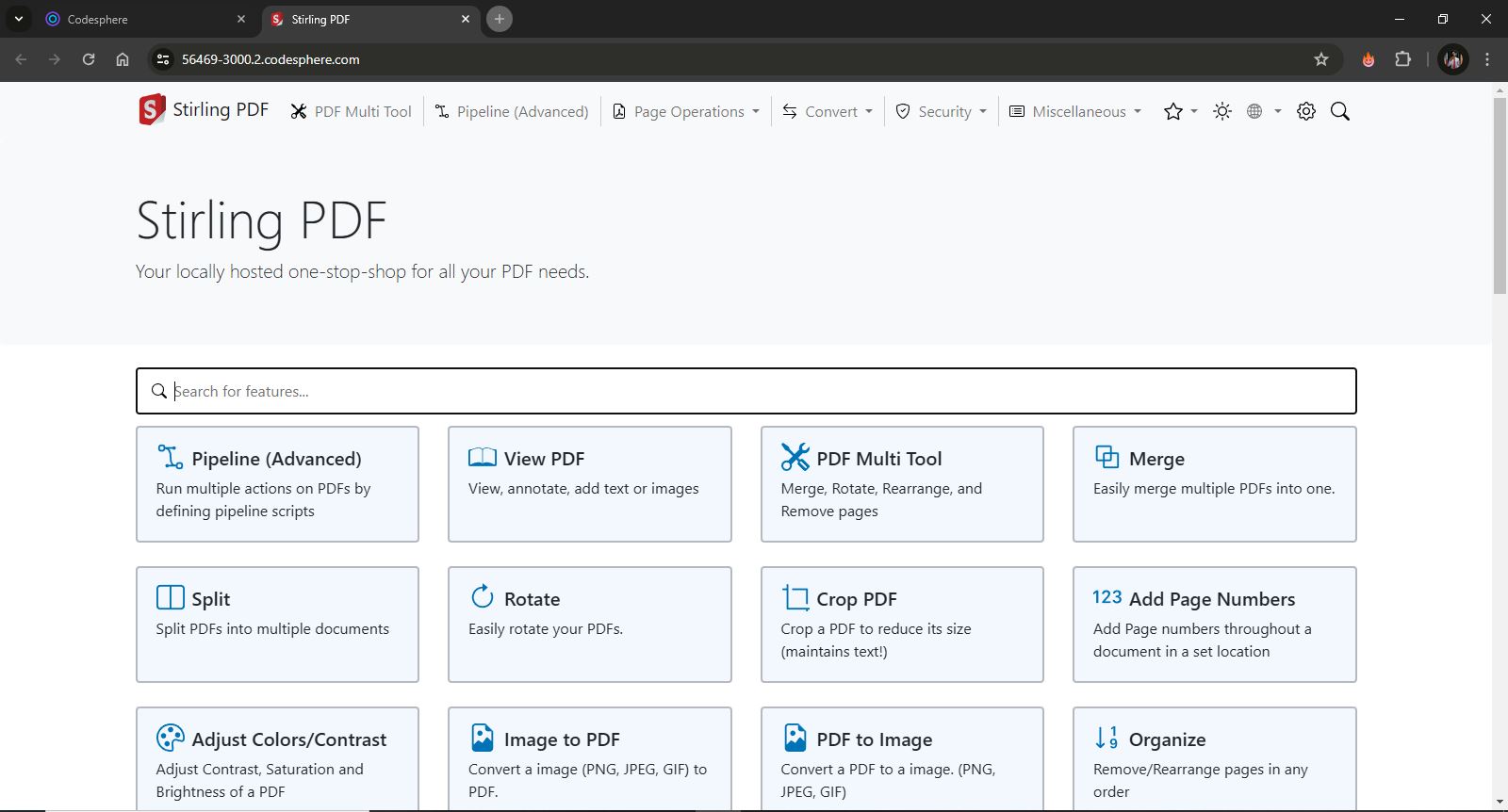1508x812 pixels.
Task: Open a new browser tab
Action: (500, 19)
